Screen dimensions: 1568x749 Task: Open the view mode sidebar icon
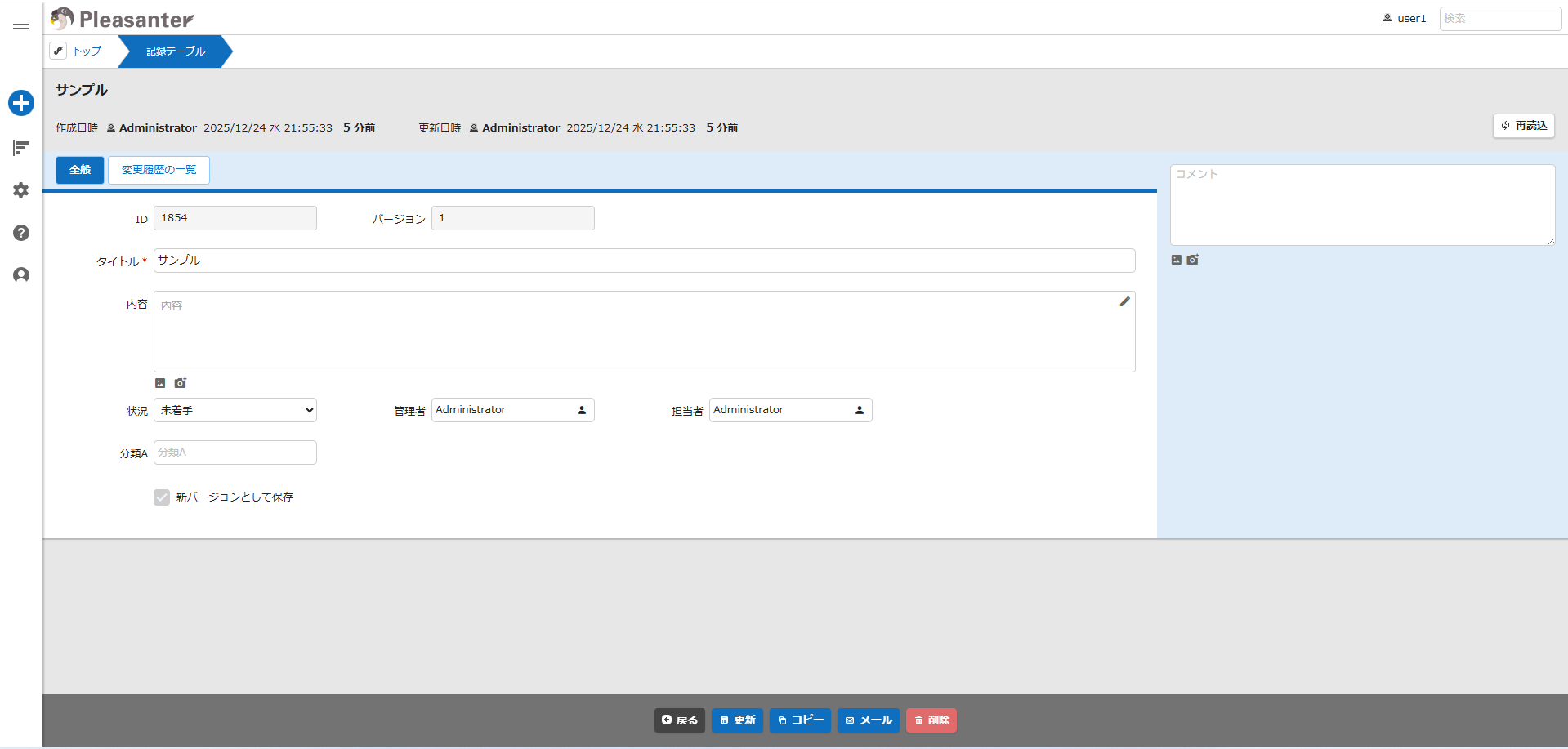pyautogui.click(x=21, y=148)
